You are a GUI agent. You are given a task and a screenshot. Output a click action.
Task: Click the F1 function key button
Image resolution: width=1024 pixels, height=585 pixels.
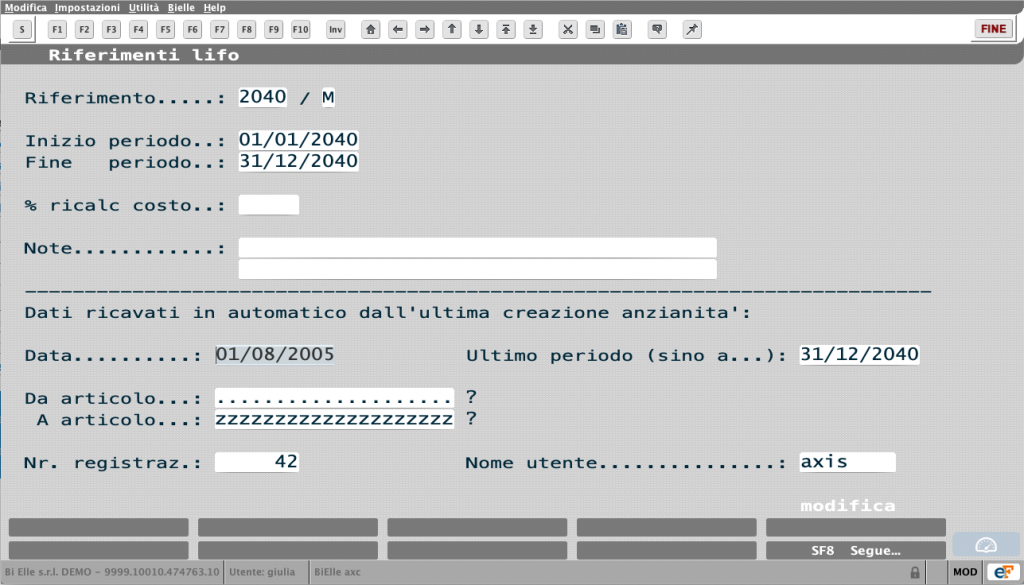pyautogui.click(x=57, y=29)
